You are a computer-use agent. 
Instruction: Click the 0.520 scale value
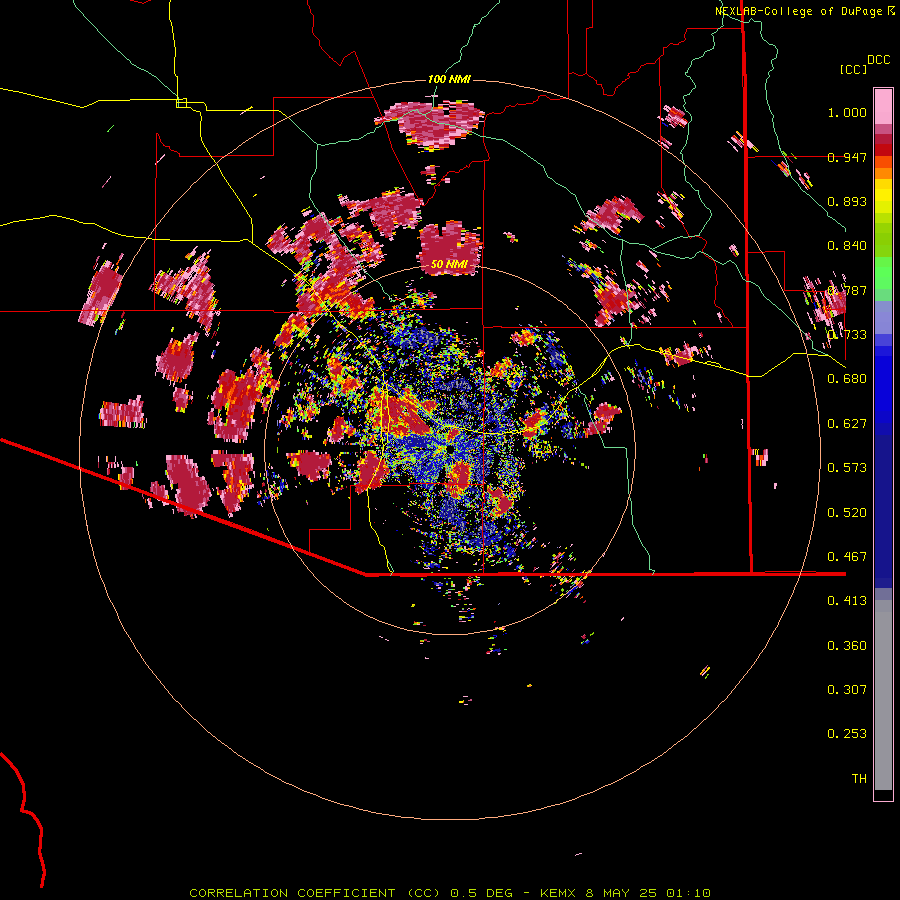(847, 513)
